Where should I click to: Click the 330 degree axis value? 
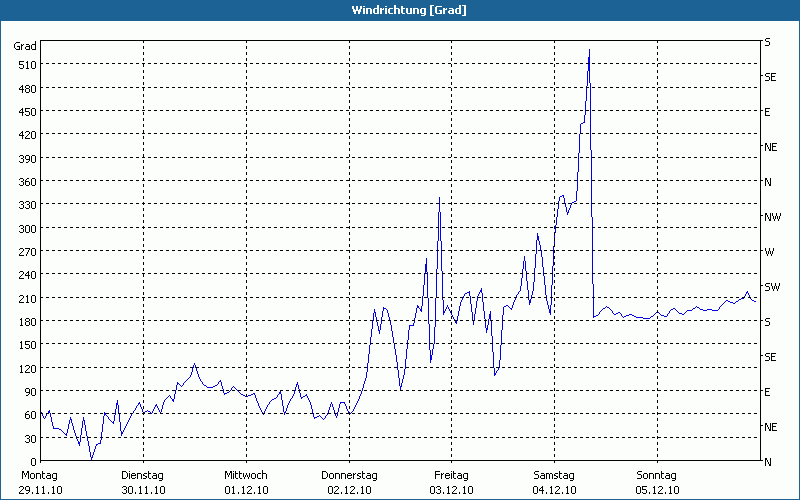(x=29, y=205)
